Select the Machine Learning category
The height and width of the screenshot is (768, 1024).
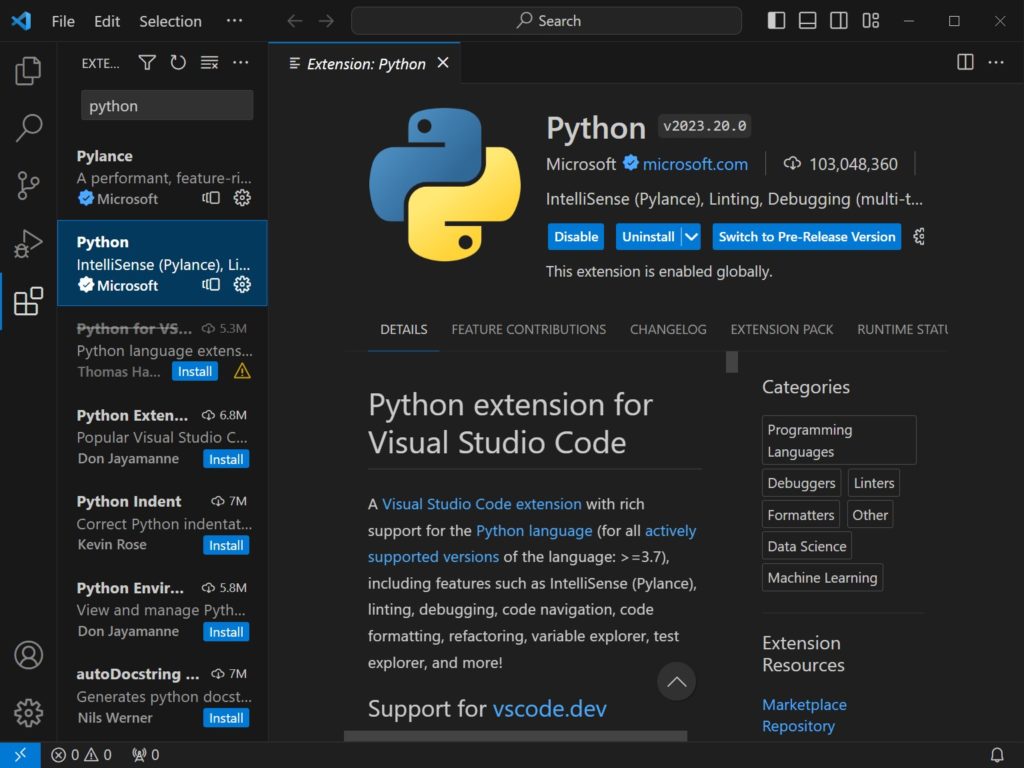(x=822, y=578)
